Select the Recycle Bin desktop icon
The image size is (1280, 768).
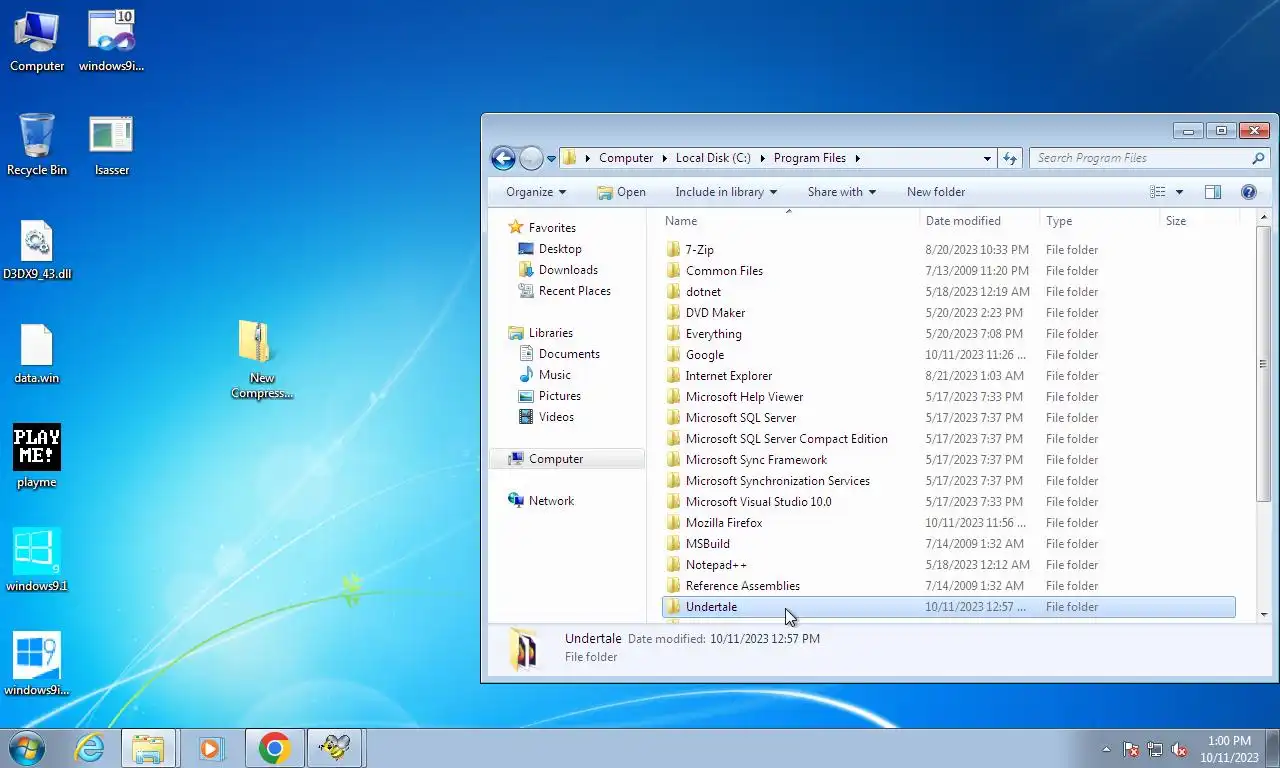click(37, 145)
